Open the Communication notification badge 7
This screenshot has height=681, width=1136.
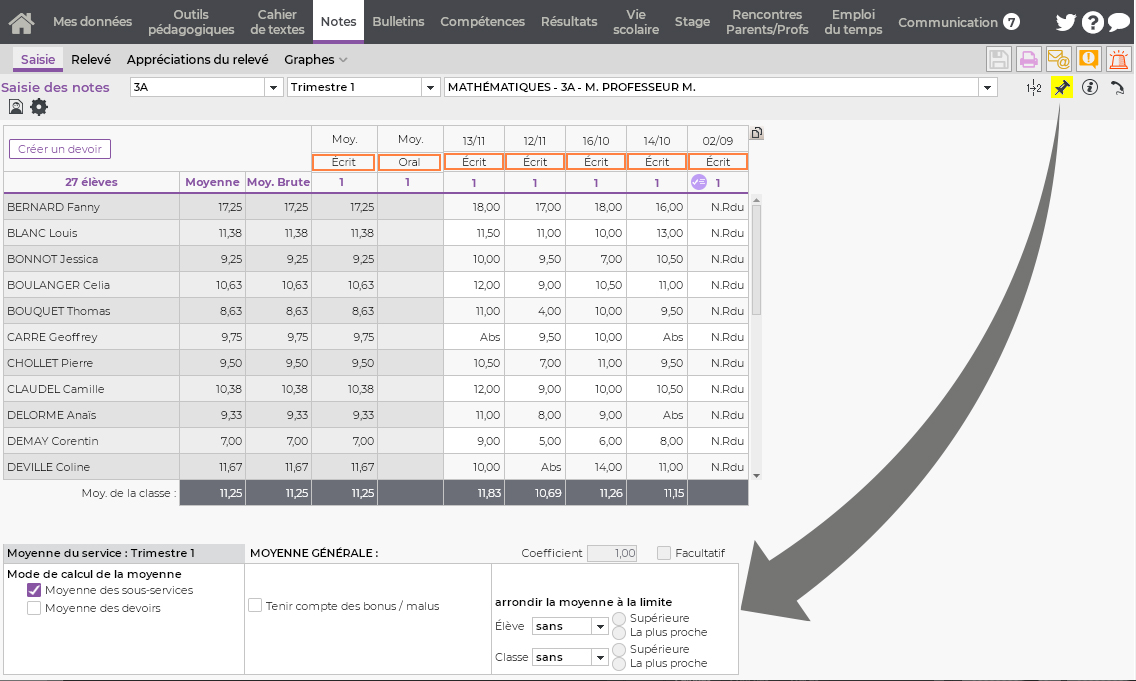[1011, 22]
